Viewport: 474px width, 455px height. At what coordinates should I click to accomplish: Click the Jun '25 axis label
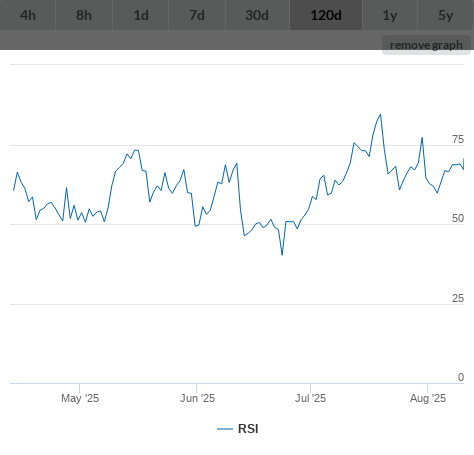click(x=197, y=398)
